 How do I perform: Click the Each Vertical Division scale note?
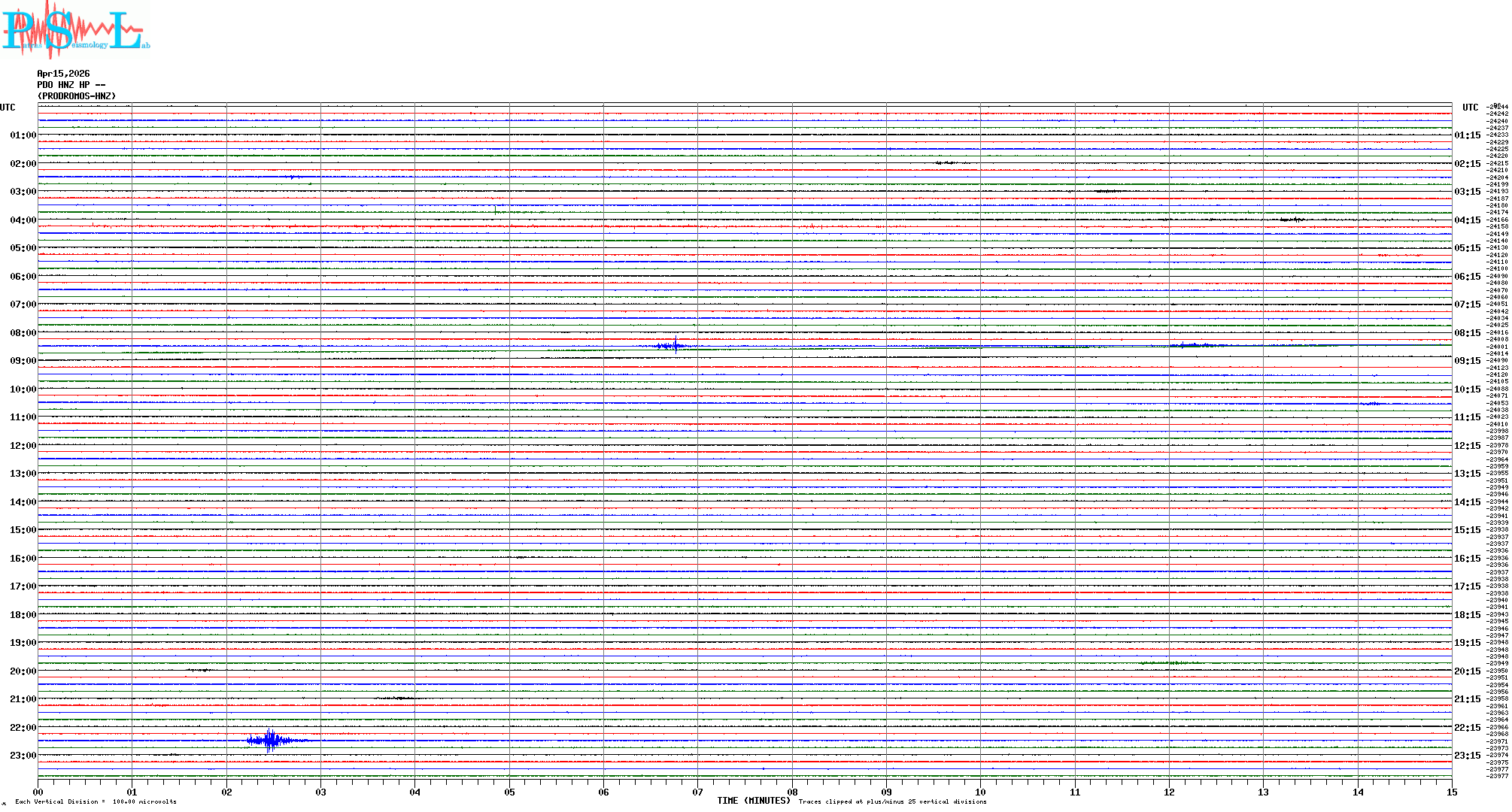click(96, 801)
